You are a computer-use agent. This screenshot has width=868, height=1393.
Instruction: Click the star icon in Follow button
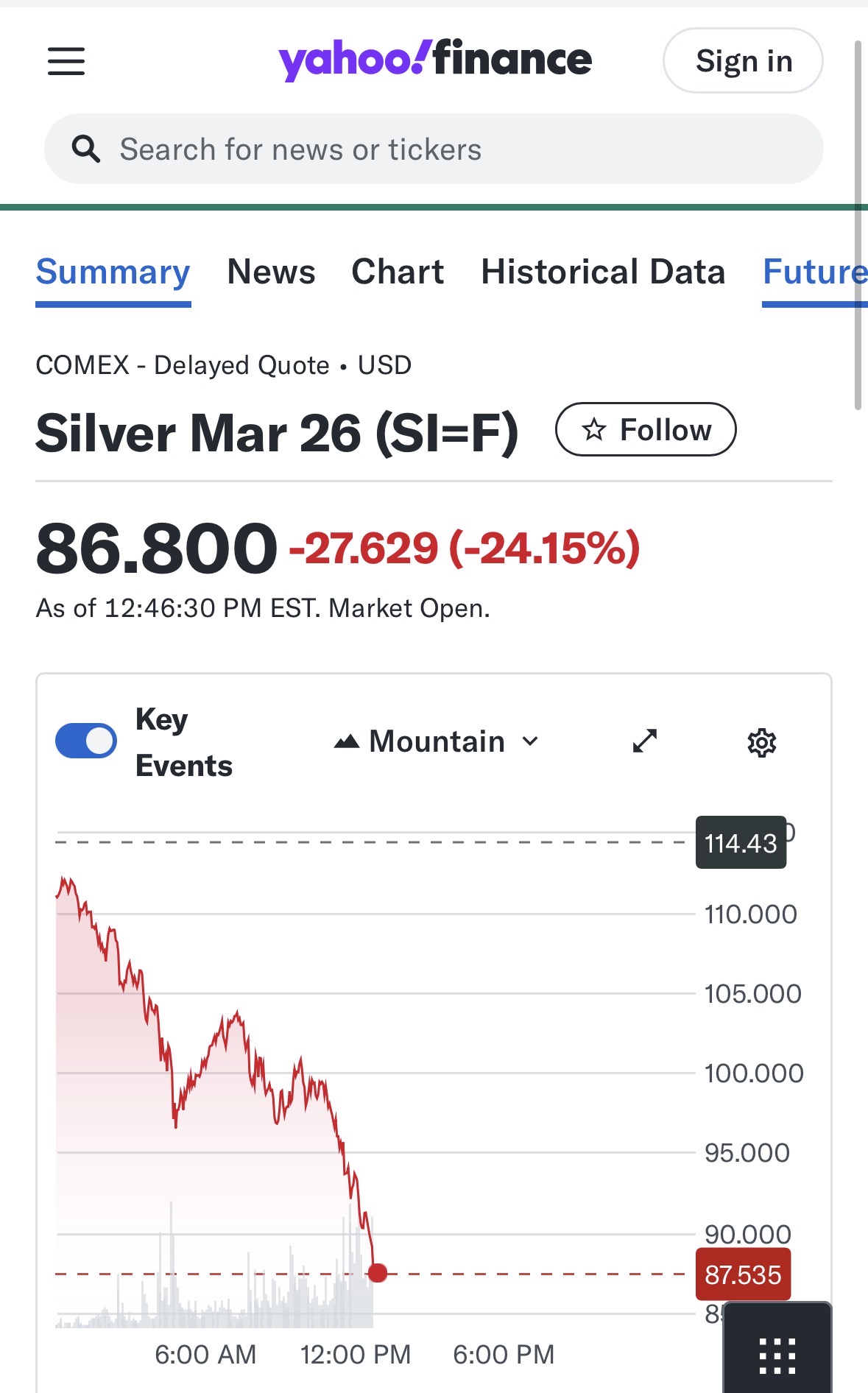click(594, 430)
